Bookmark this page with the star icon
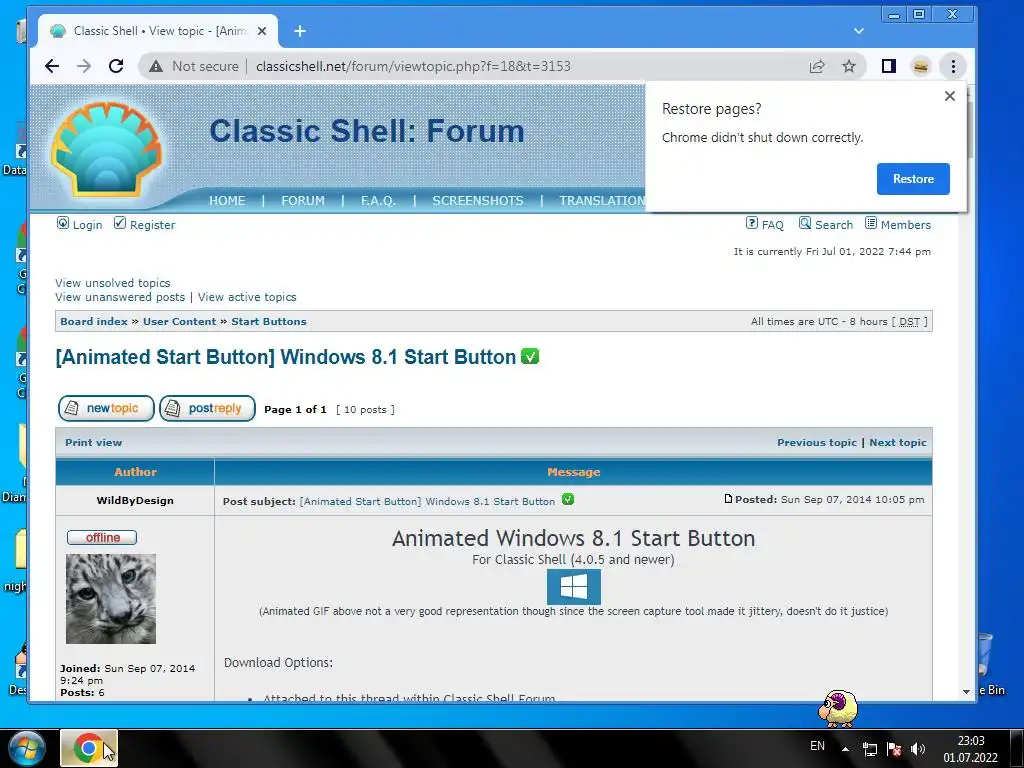The width and height of the screenshot is (1024, 768). [848, 66]
